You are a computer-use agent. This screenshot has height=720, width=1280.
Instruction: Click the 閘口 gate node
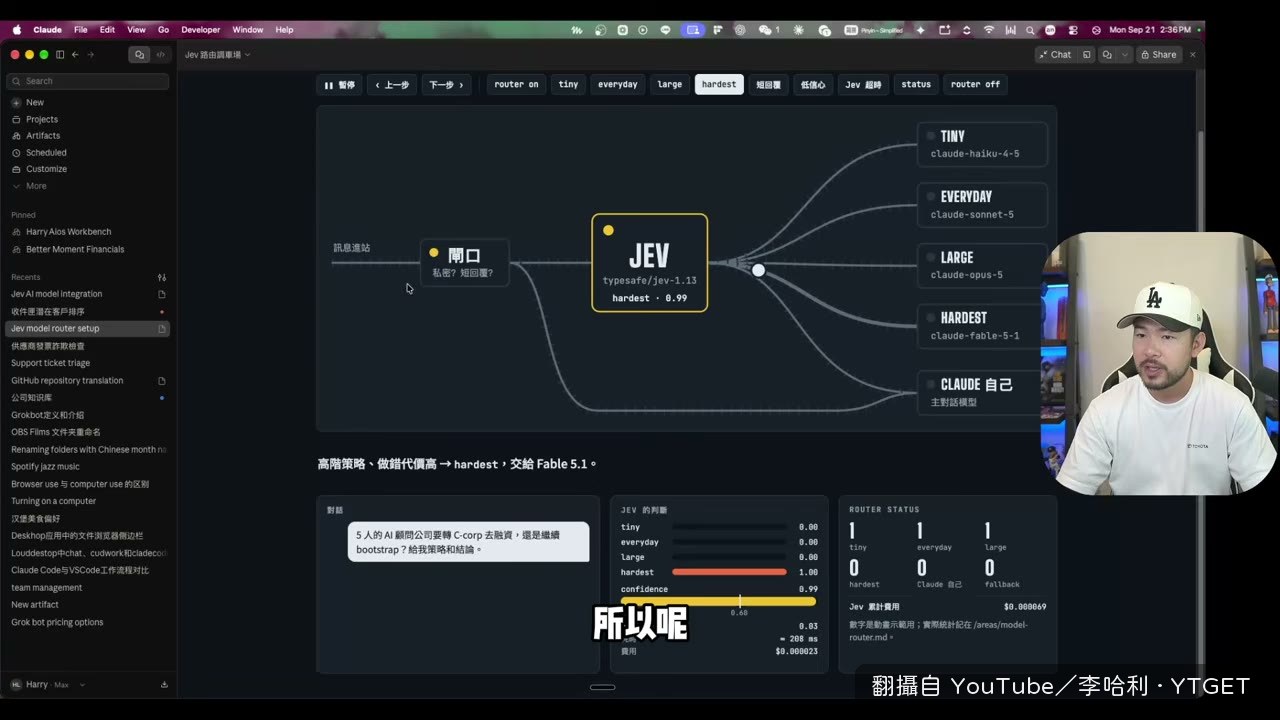coord(465,262)
